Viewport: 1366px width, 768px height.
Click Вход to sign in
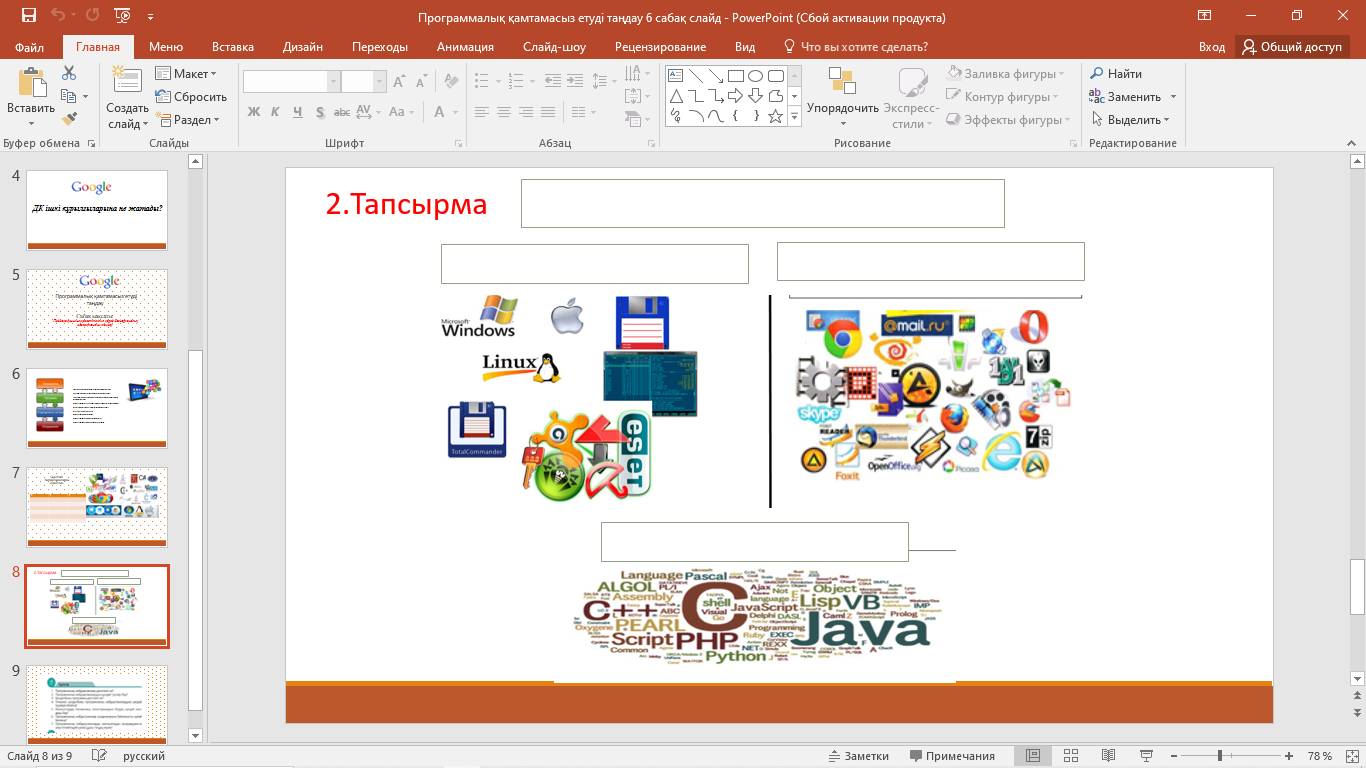[1212, 47]
